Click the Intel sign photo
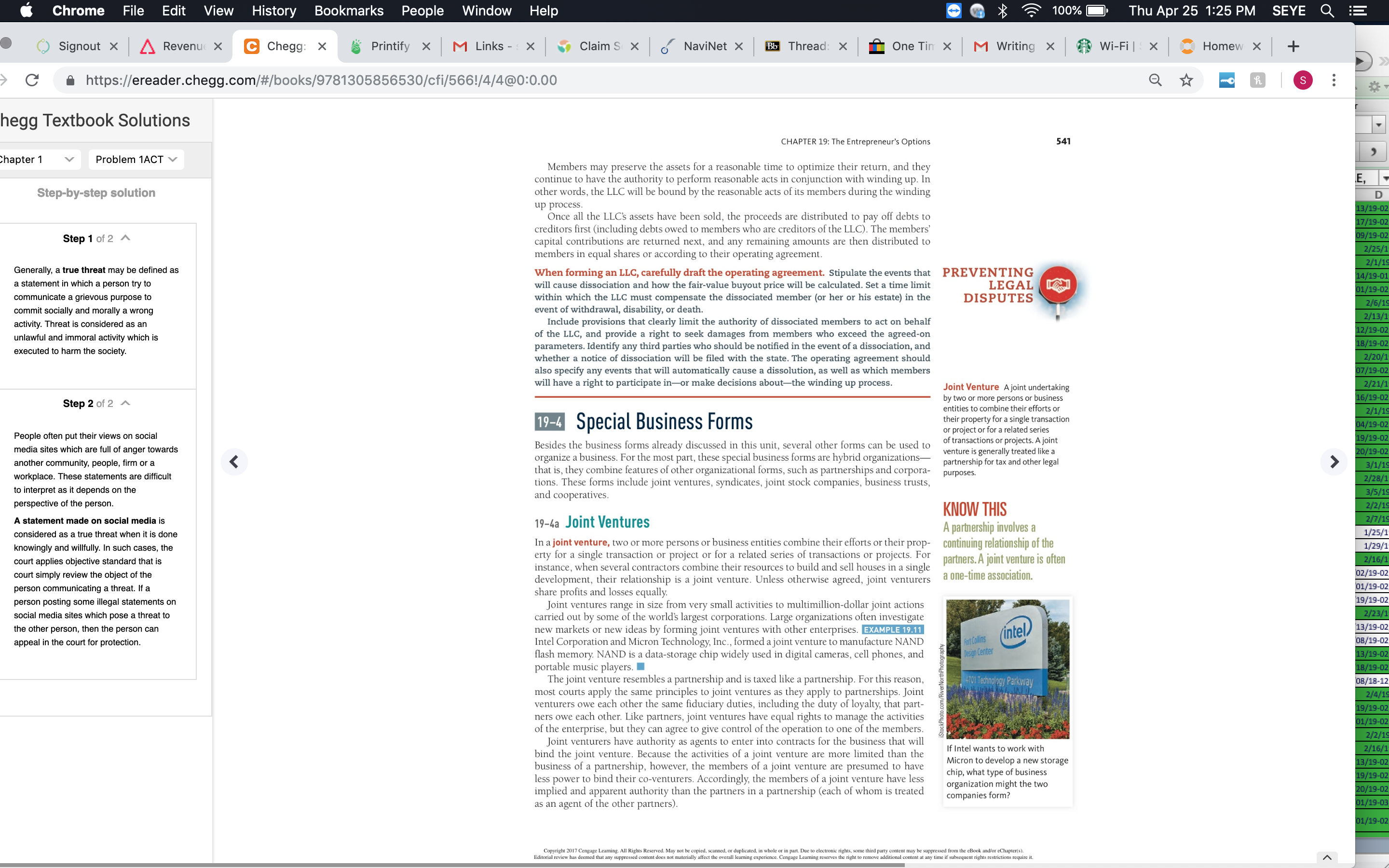The width and height of the screenshot is (1389, 868). point(1008,669)
